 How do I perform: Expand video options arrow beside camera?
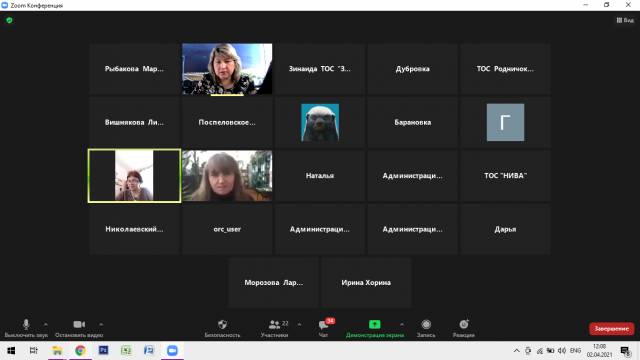101,324
